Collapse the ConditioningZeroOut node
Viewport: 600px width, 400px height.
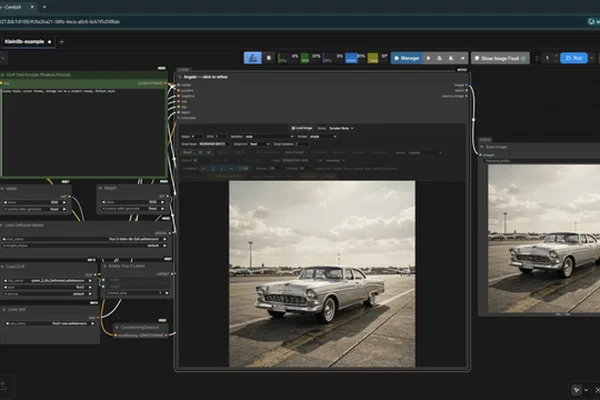[x=117, y=328]
